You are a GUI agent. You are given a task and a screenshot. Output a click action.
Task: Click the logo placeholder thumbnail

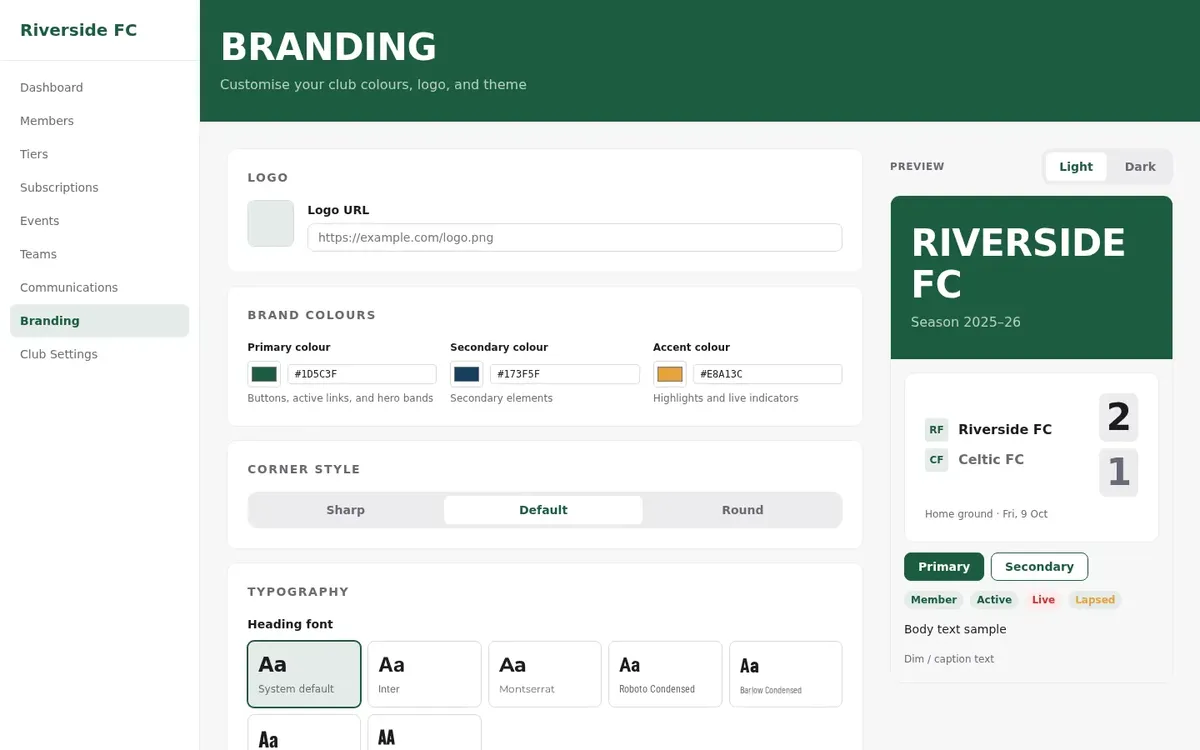[271, 223]
